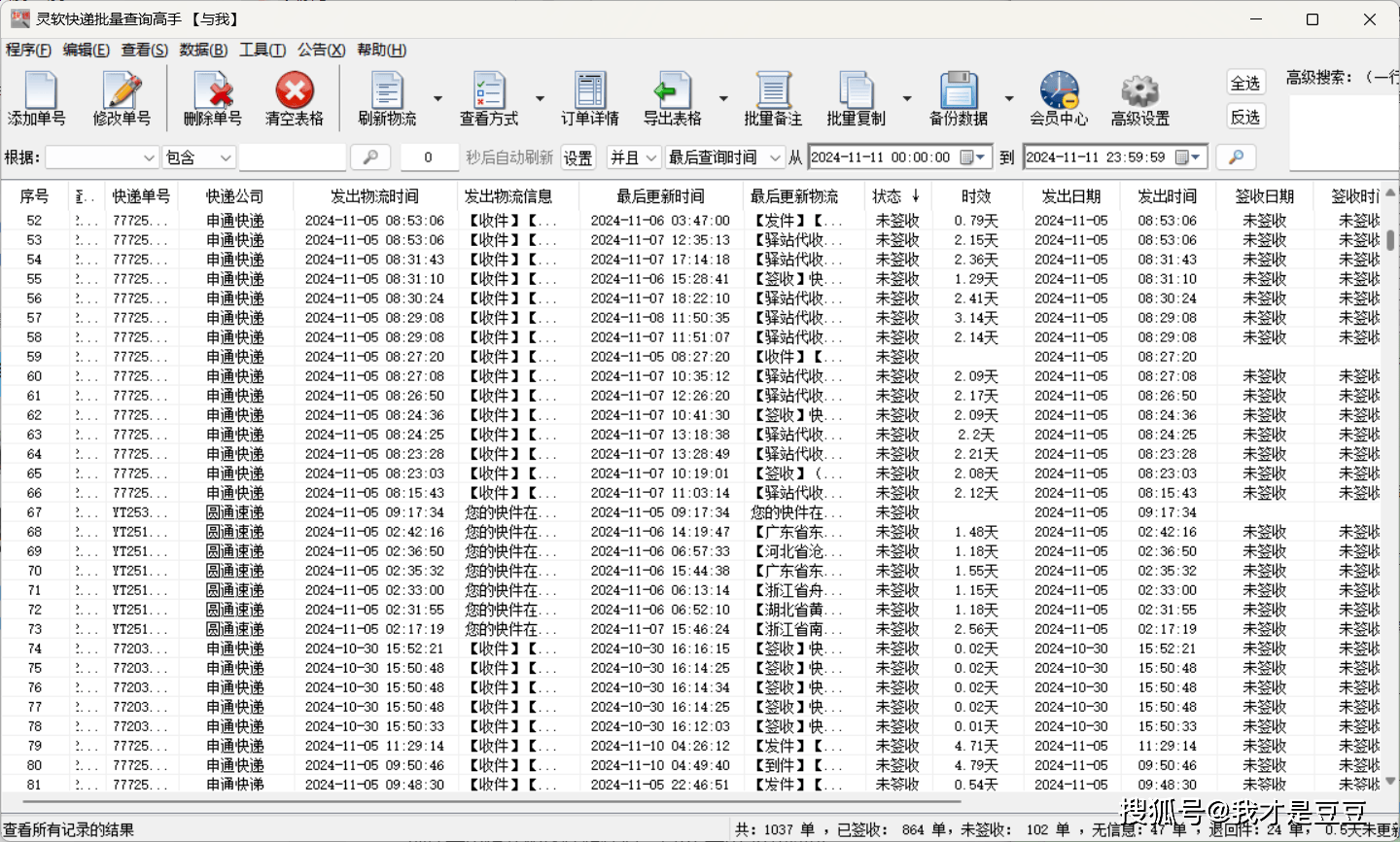Sort by the 状态 column header
Viewport: 1400px width, 842px height.
coord(896,196)
